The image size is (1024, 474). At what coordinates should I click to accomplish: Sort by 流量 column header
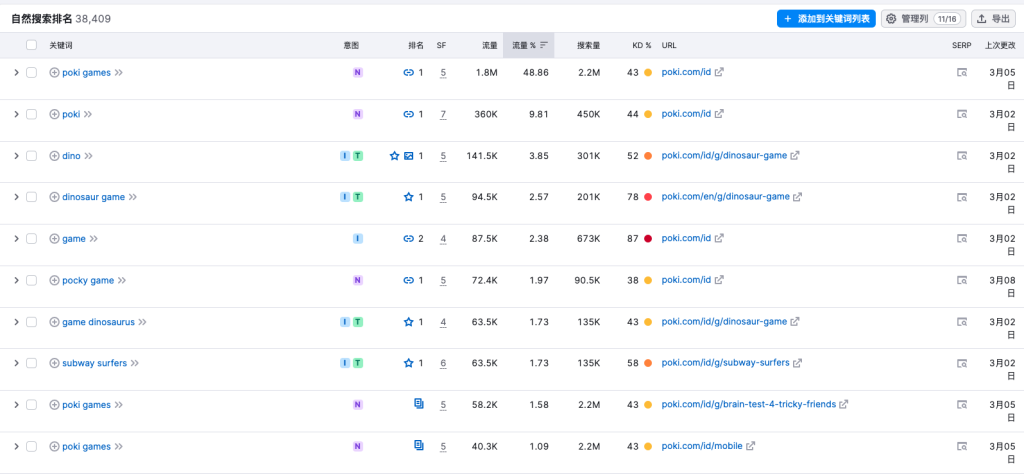490,46
